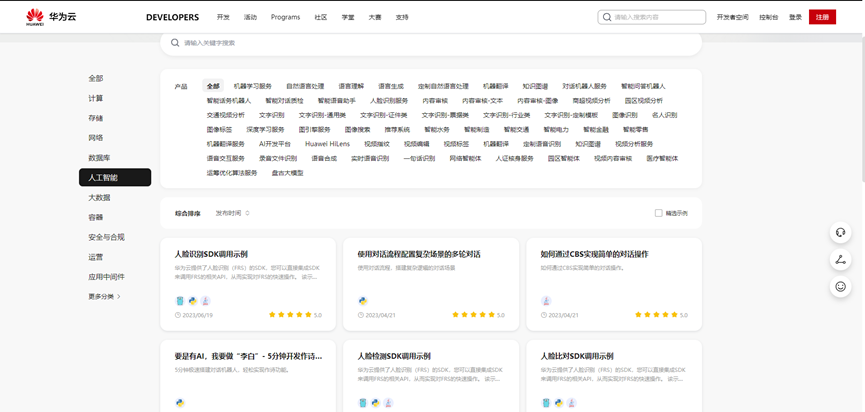Open the 大赛 navigation menu
Screen dimensions: 865x412
pyautogui.click(x=375, y=17)
